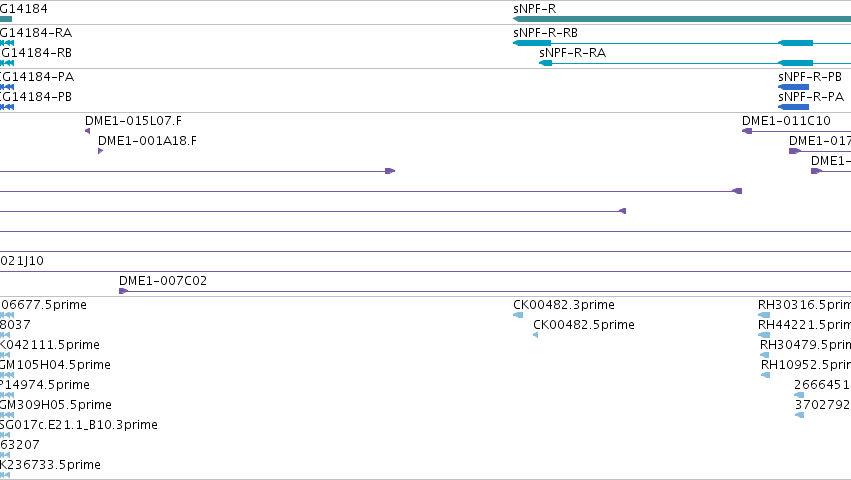Viewport: 851px width, 480px height.
Task: Click the G14184-PA protein label
Action: pyautogui.click(x=37, y=77)
